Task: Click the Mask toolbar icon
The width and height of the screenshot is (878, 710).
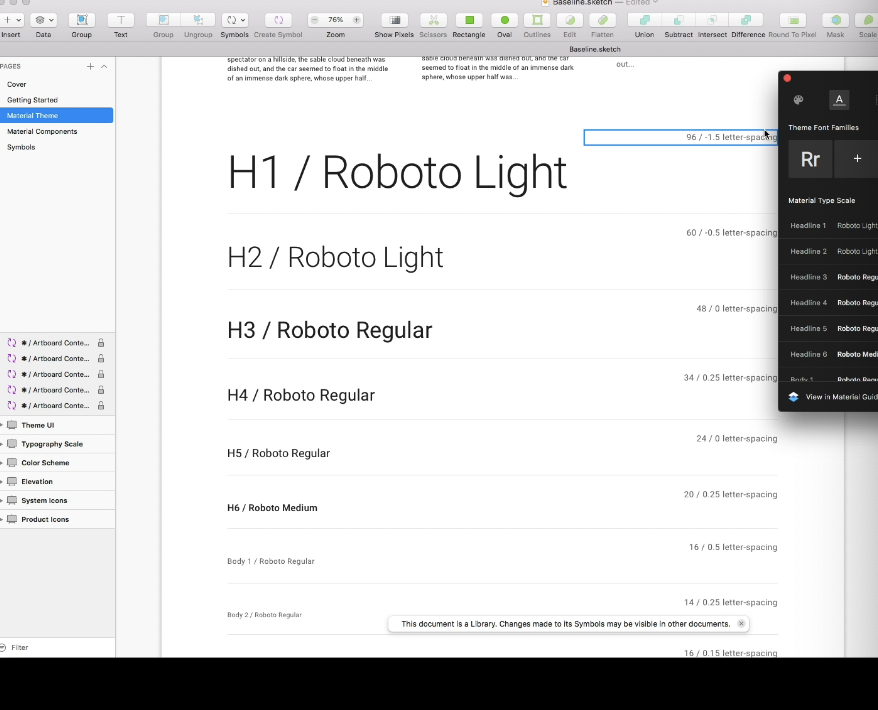Action: [x=835, y=20]
